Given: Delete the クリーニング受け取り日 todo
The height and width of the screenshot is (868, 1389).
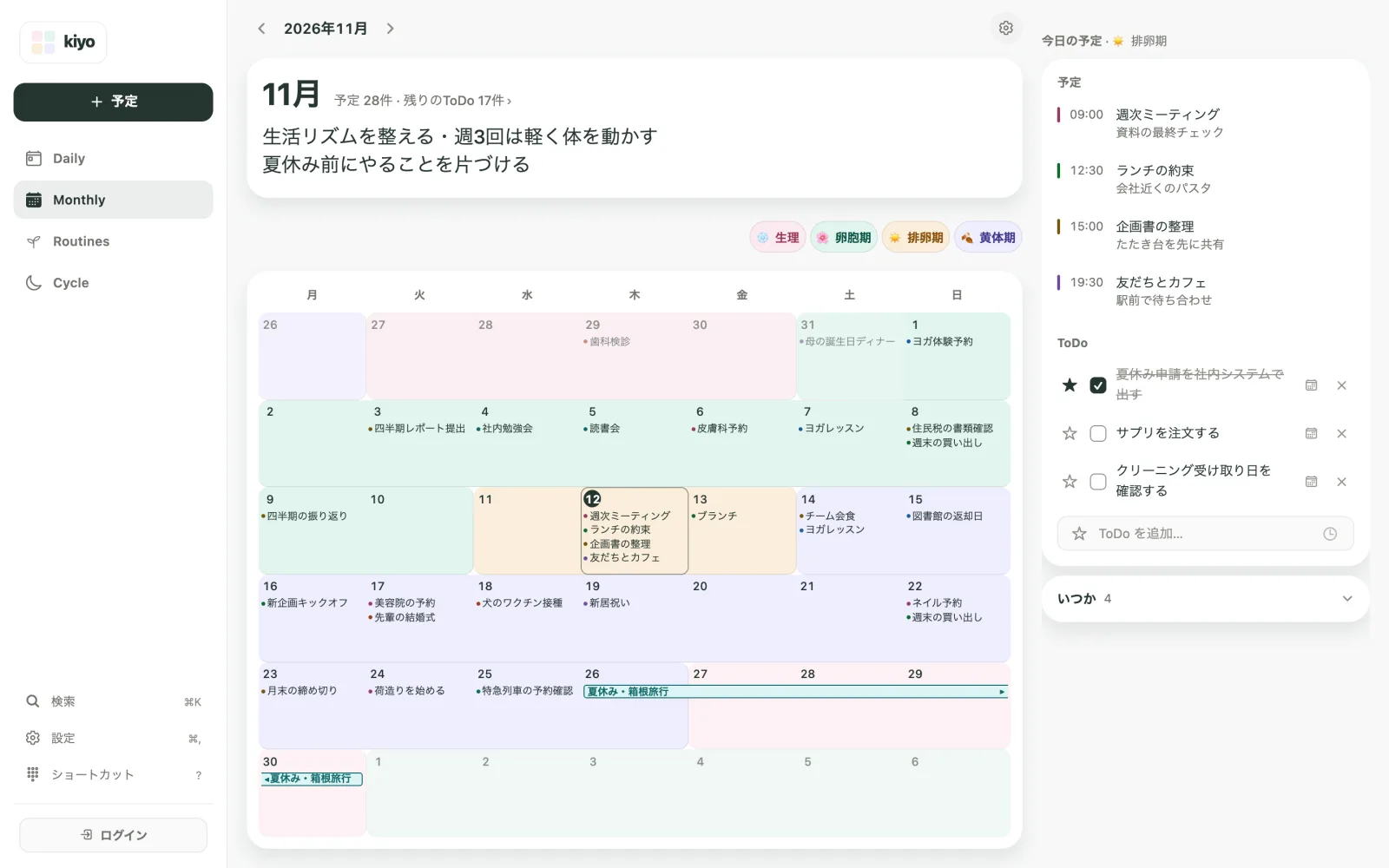Looking at the screenshot, I should [x=1341, y=482].
